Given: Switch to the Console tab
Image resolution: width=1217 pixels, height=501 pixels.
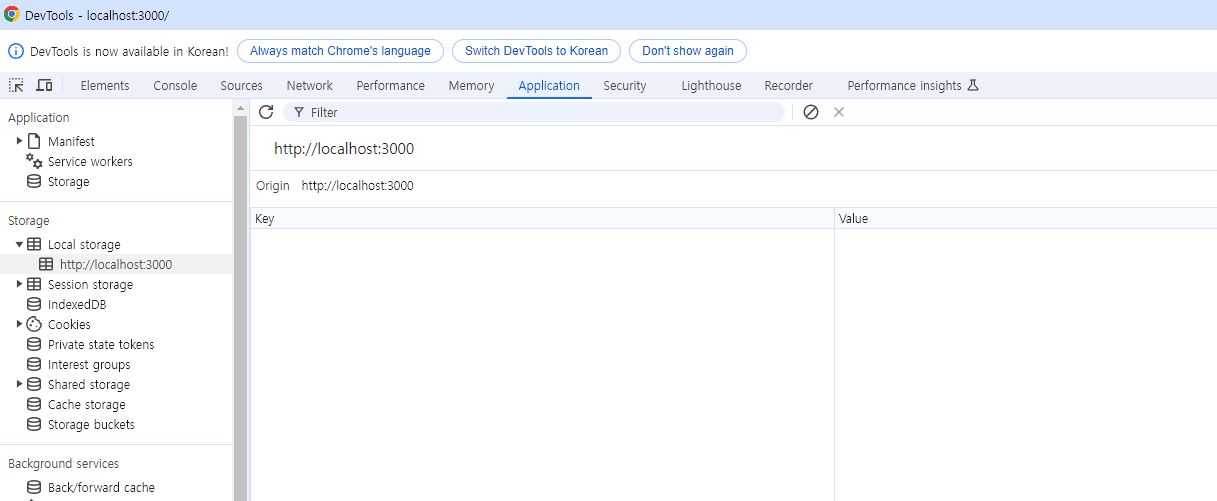Looking at the screenshot, I should click(x=175, y=86).
